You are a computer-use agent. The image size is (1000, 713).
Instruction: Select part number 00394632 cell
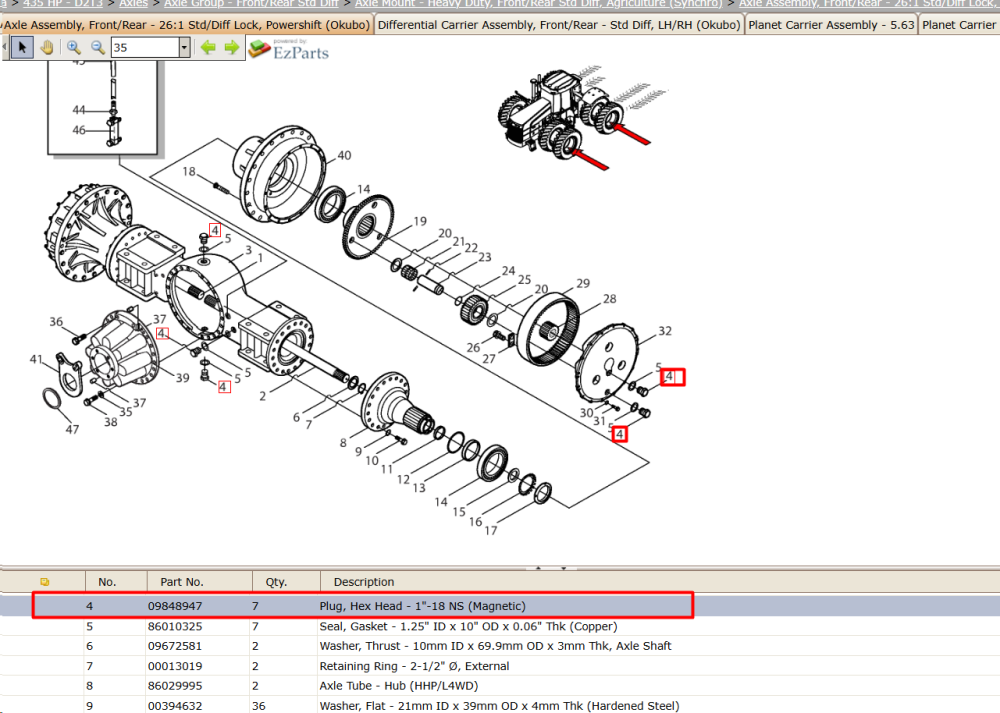175,705
